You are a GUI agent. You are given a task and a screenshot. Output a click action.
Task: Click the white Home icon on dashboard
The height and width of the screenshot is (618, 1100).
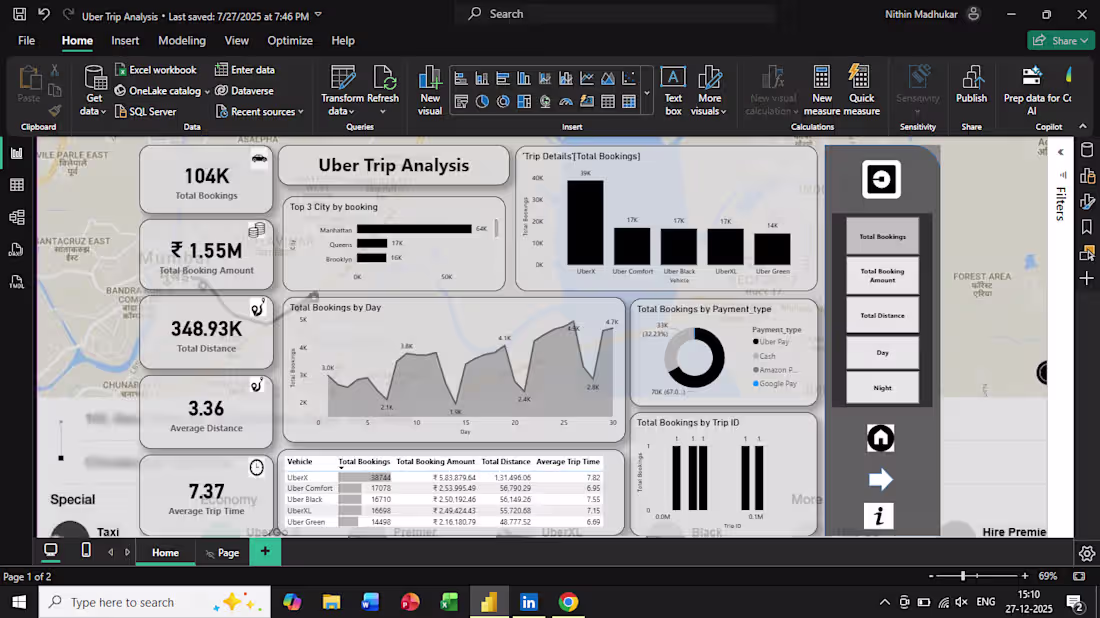click(x=880, y=438)
